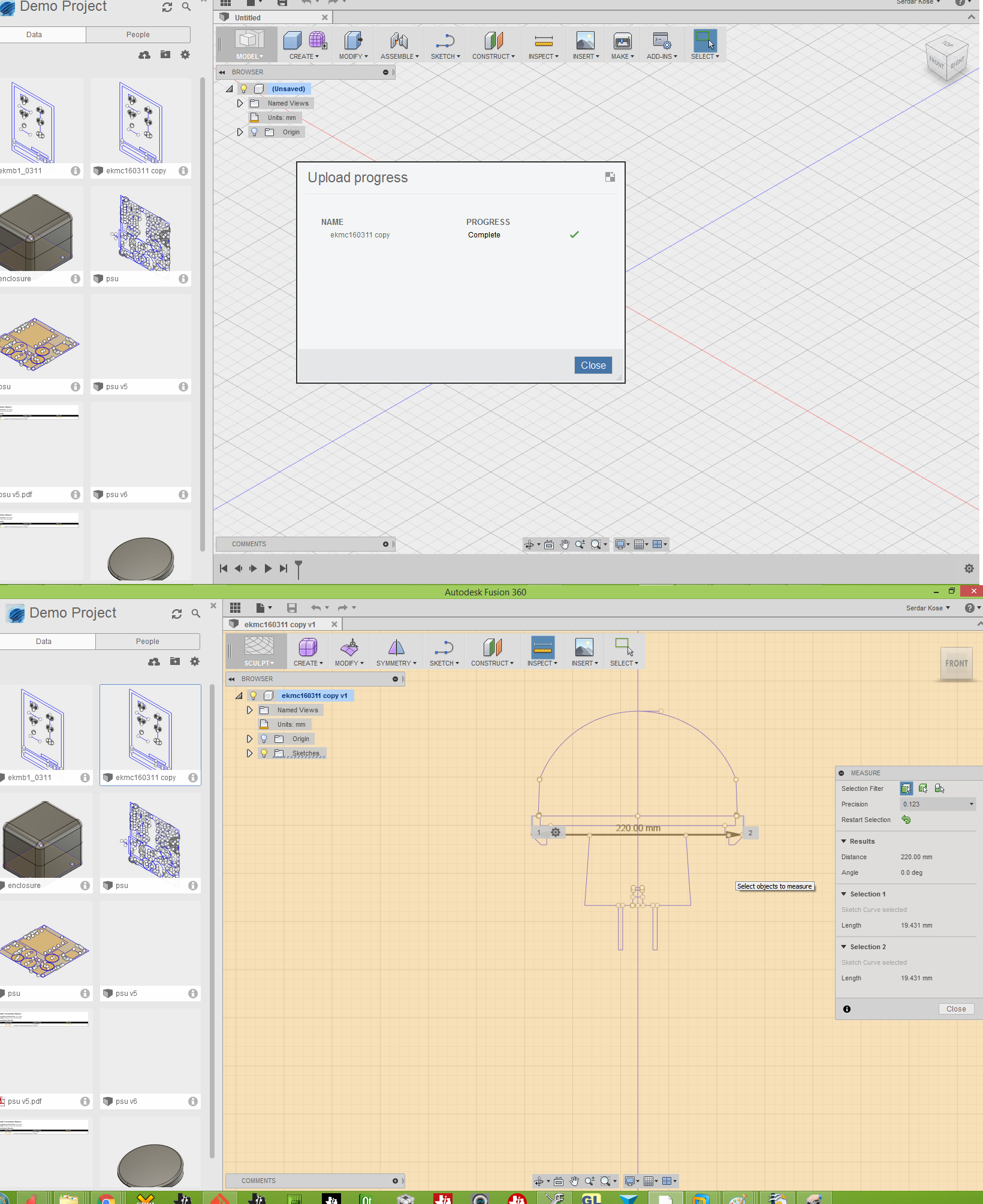Screen dimensions: 983x1204
Task: Click gear icon beside measurement point 1
Action: coord(556,832)
